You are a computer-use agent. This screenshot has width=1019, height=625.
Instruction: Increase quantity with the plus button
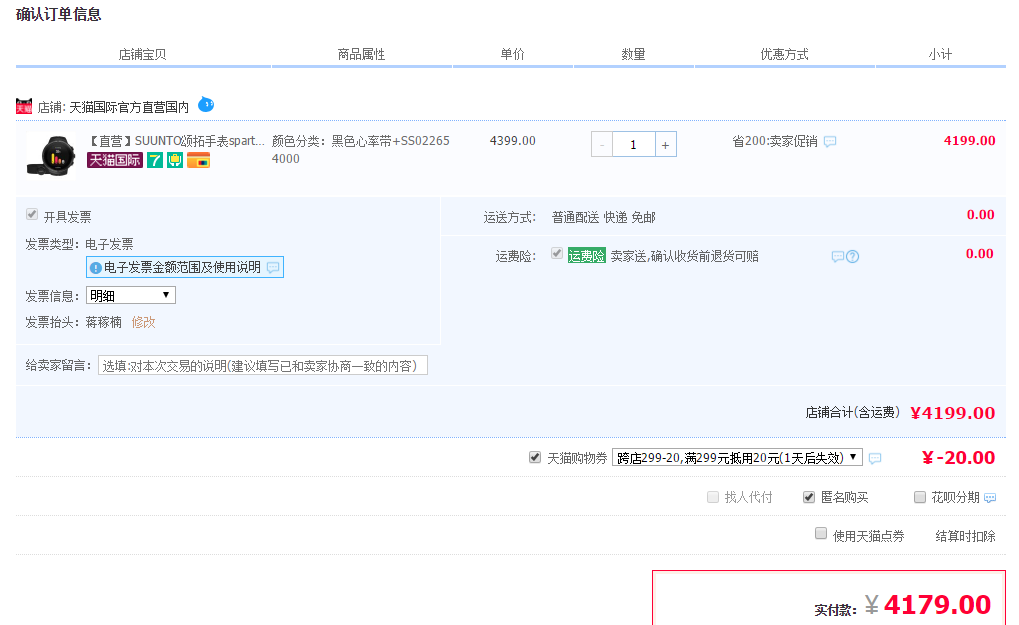pyautogui.click(x=665, y=144)
